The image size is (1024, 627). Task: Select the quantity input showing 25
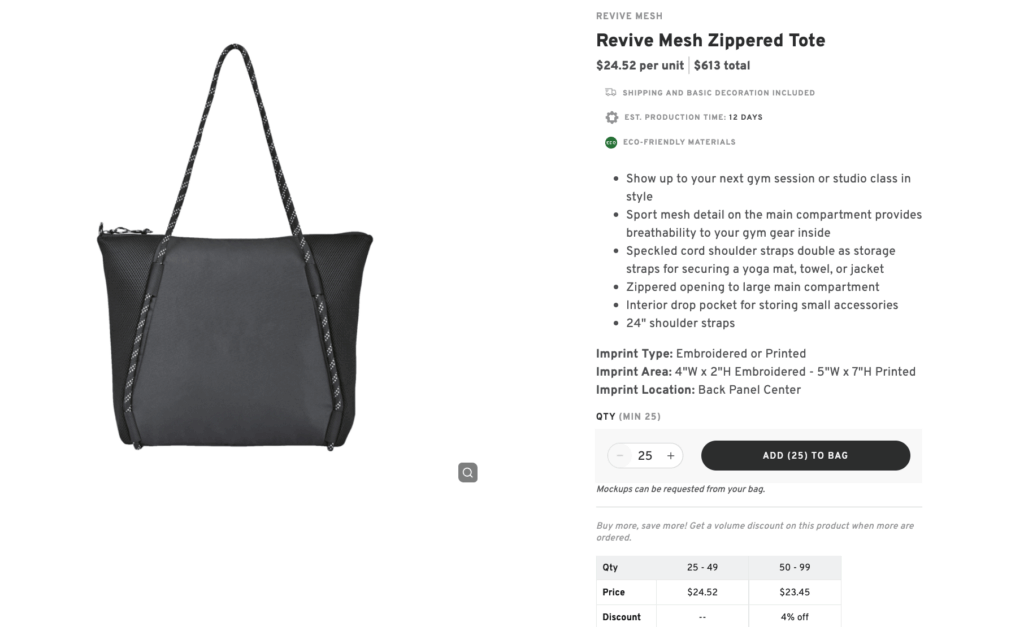645,455
